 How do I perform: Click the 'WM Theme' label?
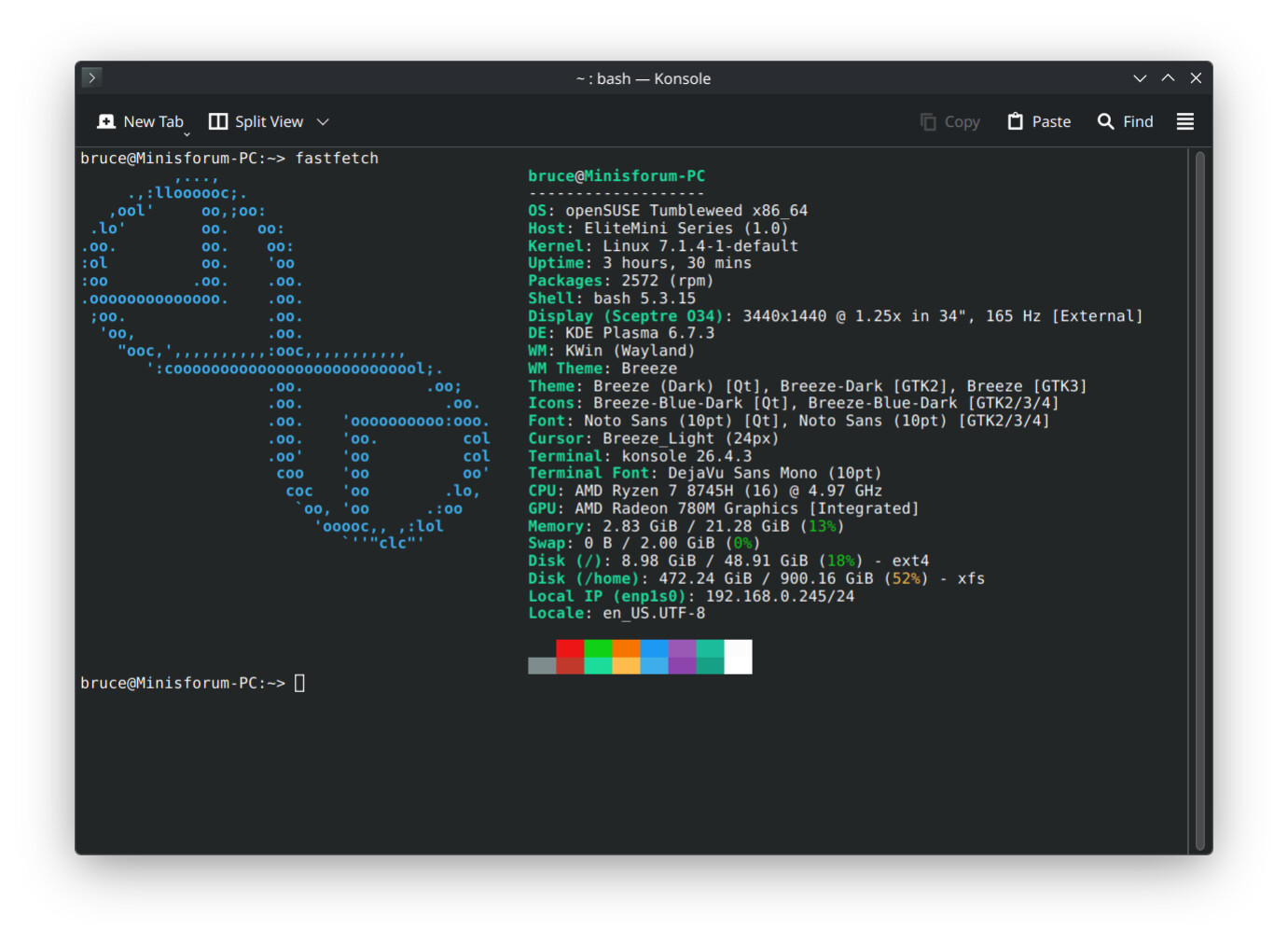tap(565, 368)
